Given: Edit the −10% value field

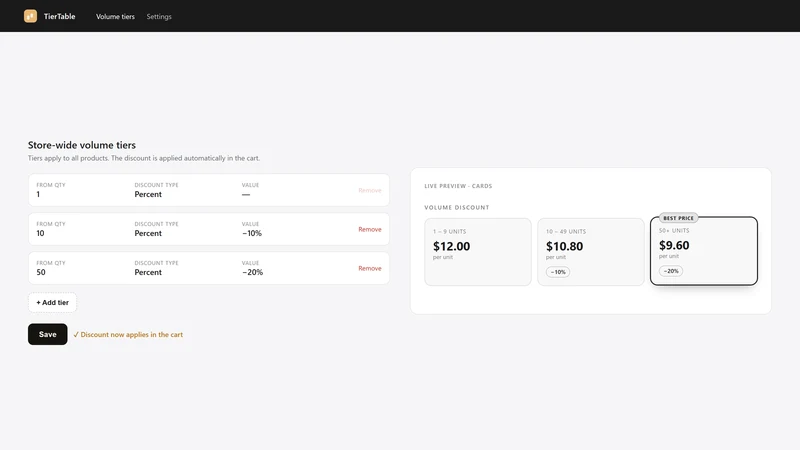Looking at the screenshot, I should [x=252, y=233].
